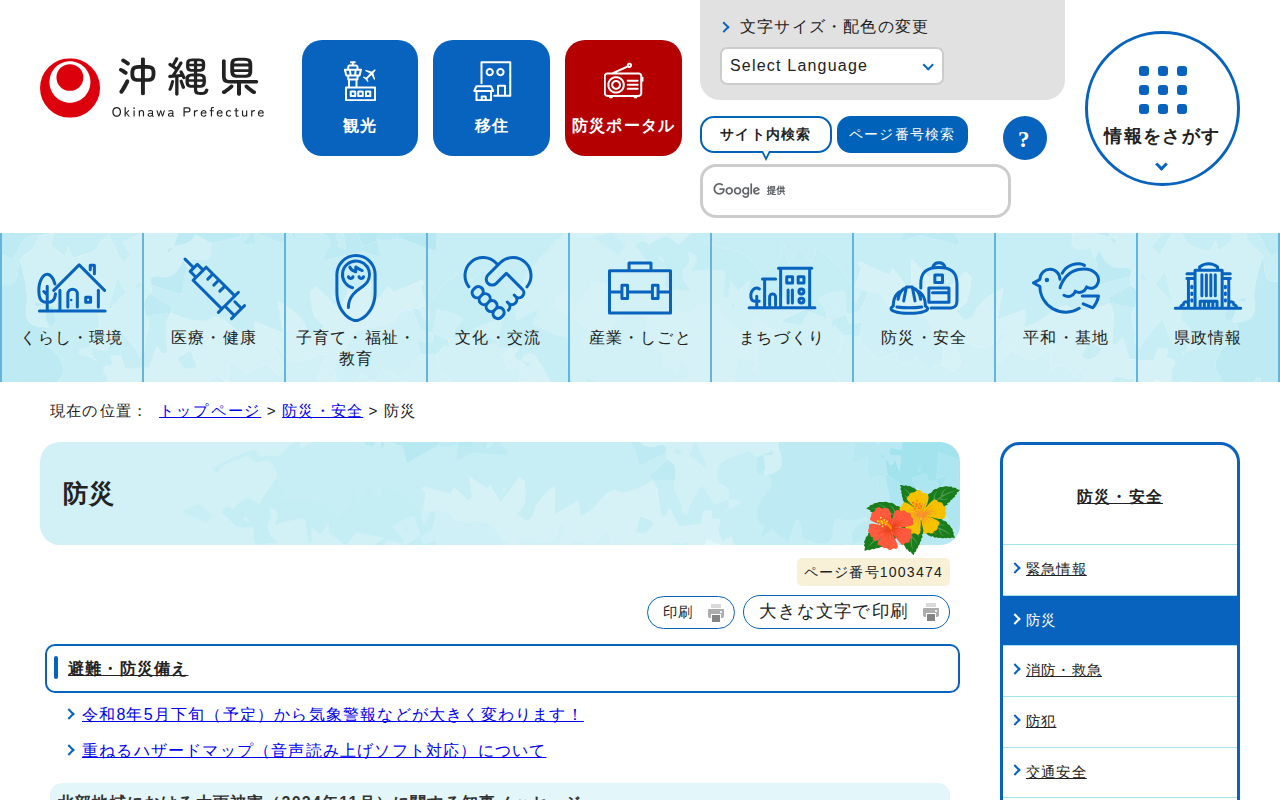Open the 情報をさがす grid menu
The image size is (1280, 800).
pos(1162,108)
